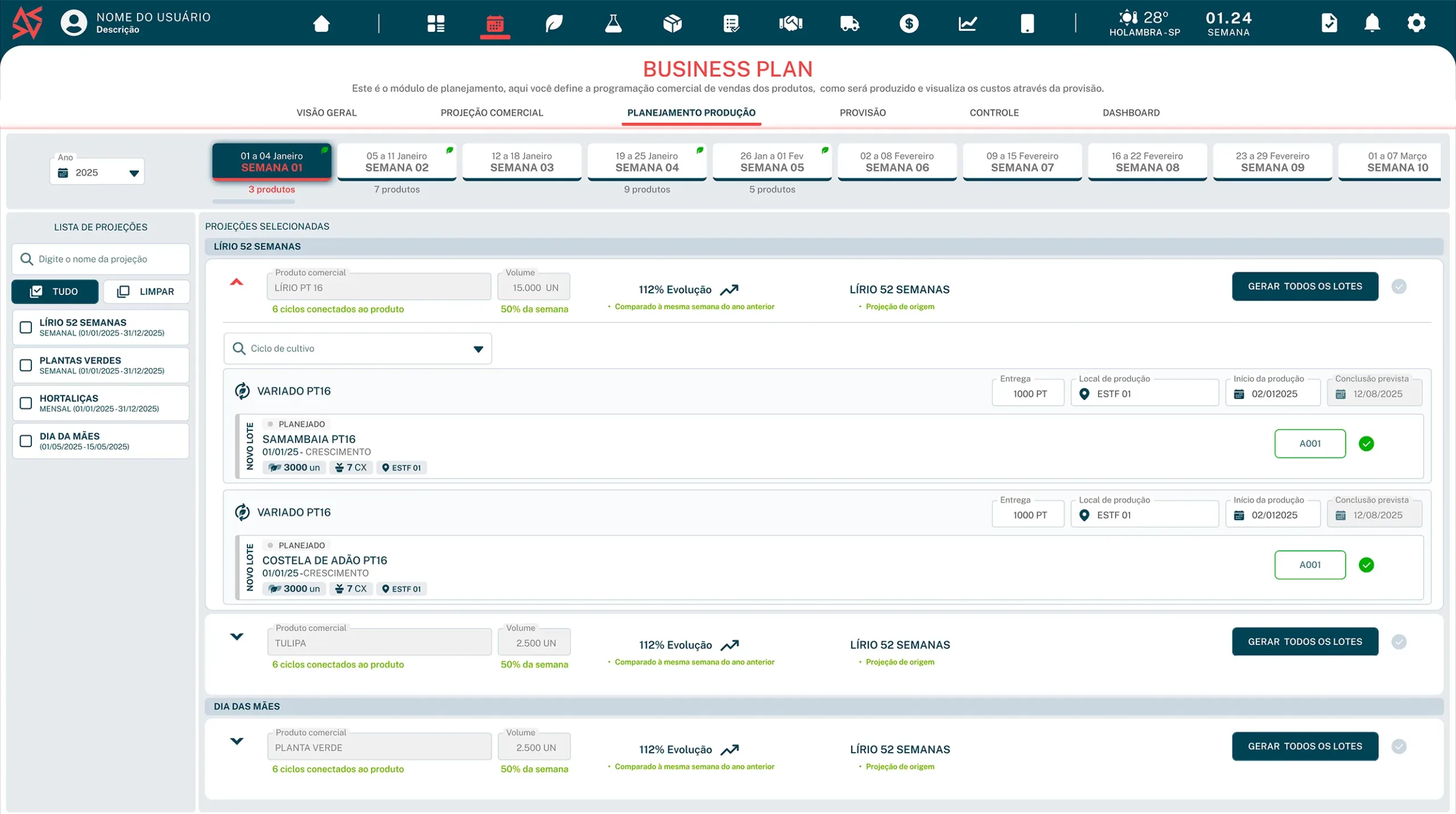Check the LÍRIO 52 SEMANAS projection checkbox
The image size is (1456, 814).
tap(26, 327)
